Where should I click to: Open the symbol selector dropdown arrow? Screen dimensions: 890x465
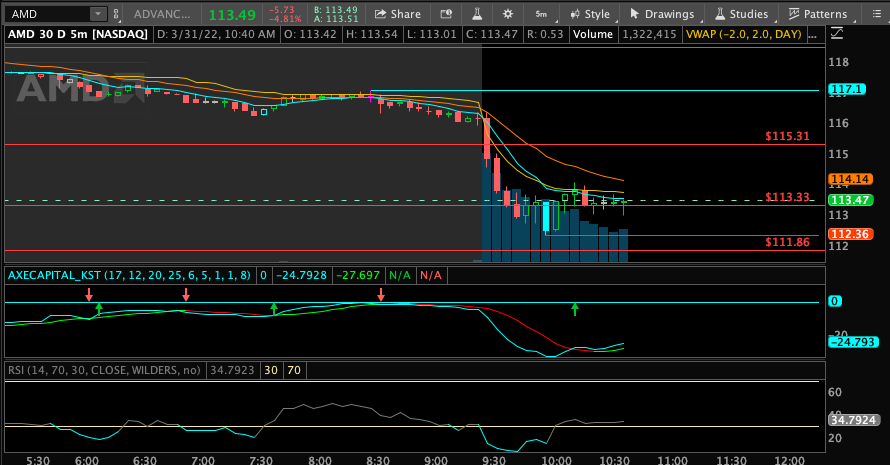[x=98, y=14]
